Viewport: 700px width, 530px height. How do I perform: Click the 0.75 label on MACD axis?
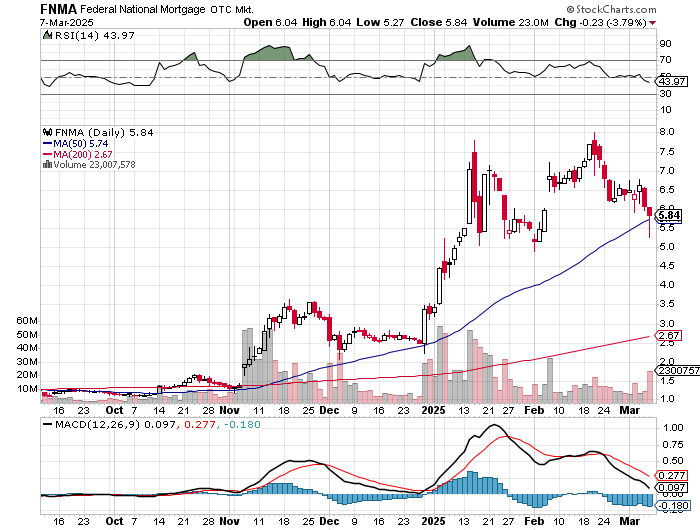point(674,445)
